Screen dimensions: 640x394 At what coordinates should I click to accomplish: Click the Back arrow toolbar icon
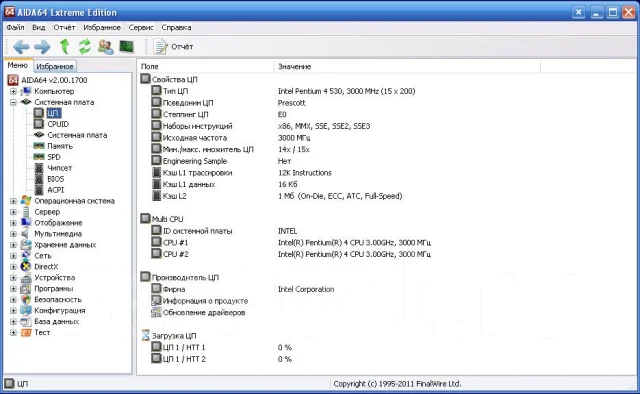(21, 47)
